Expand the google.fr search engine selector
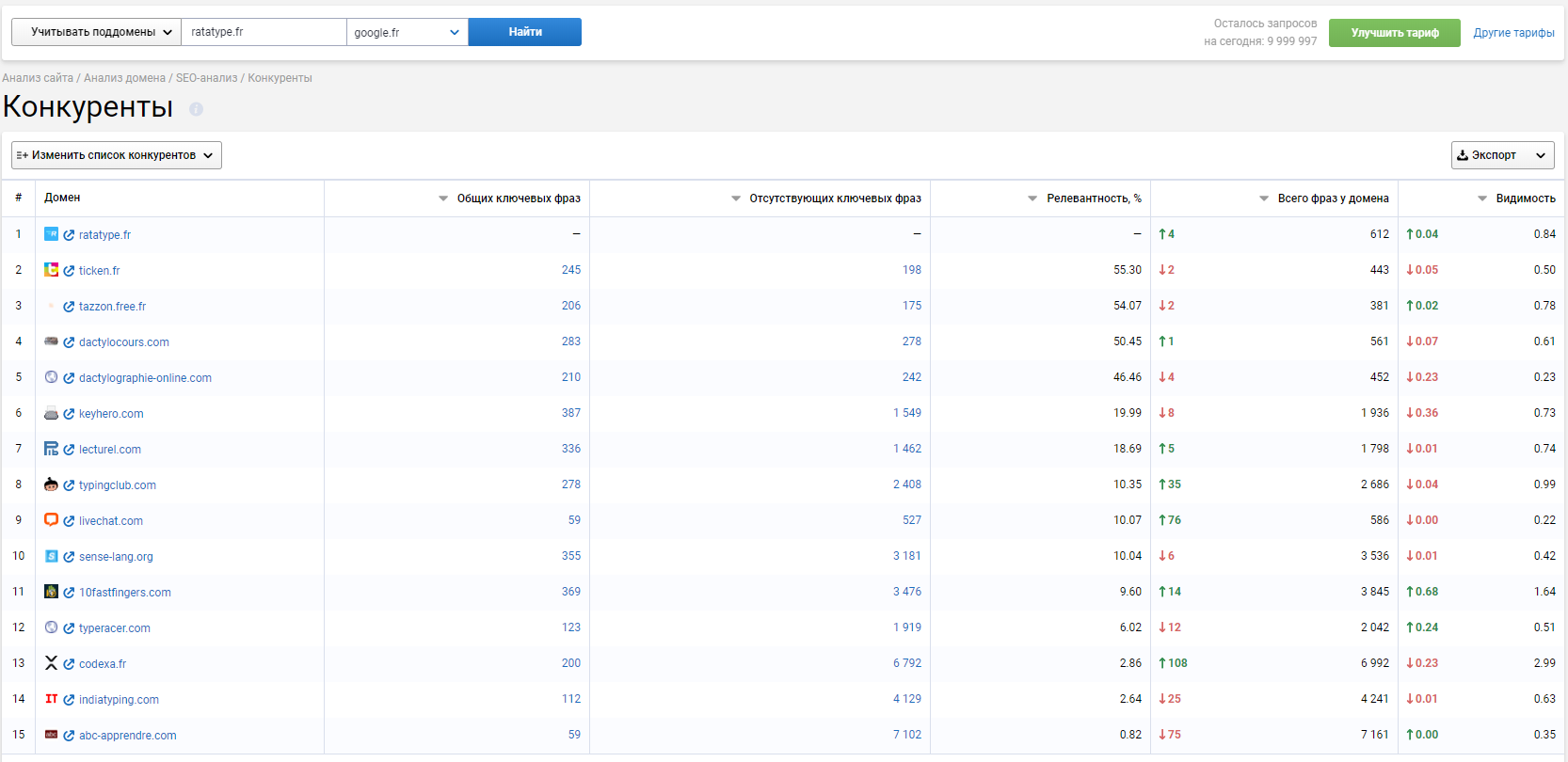The width and height of the screenshot is (1568, 762). [407, 32]
